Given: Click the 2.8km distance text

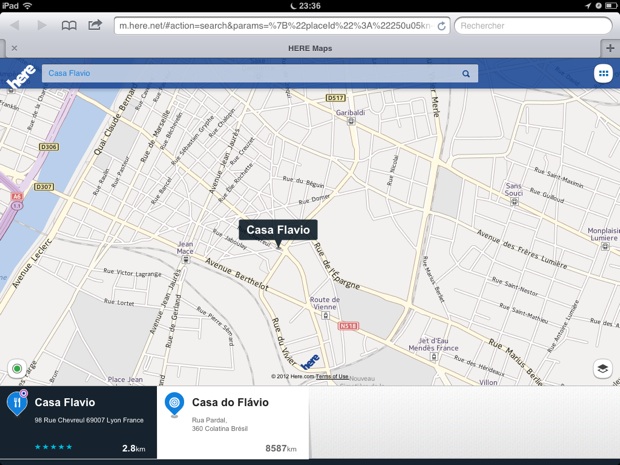Looking at the screenshot, I should pyautogui.click(x=134, y=448).
